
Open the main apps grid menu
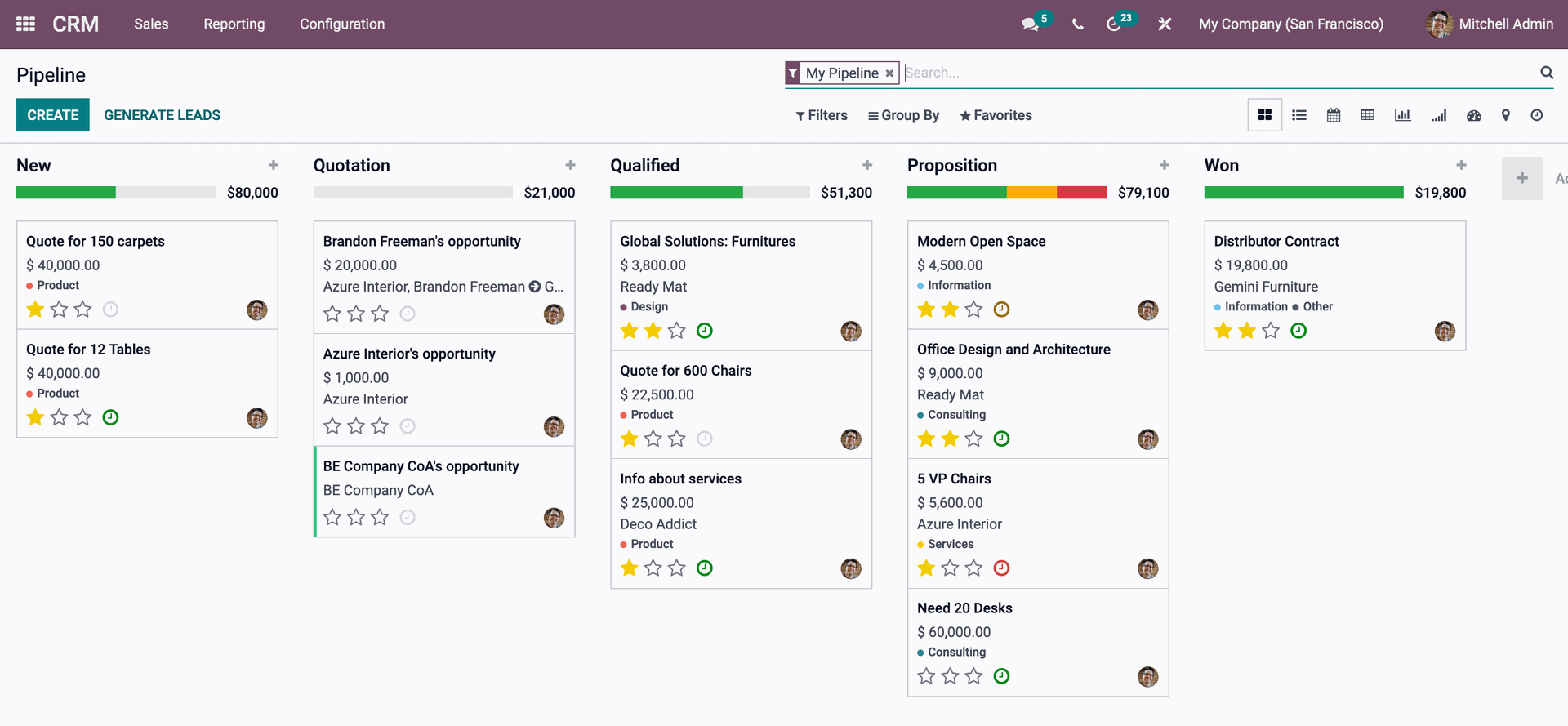click(x=25, y=24)
